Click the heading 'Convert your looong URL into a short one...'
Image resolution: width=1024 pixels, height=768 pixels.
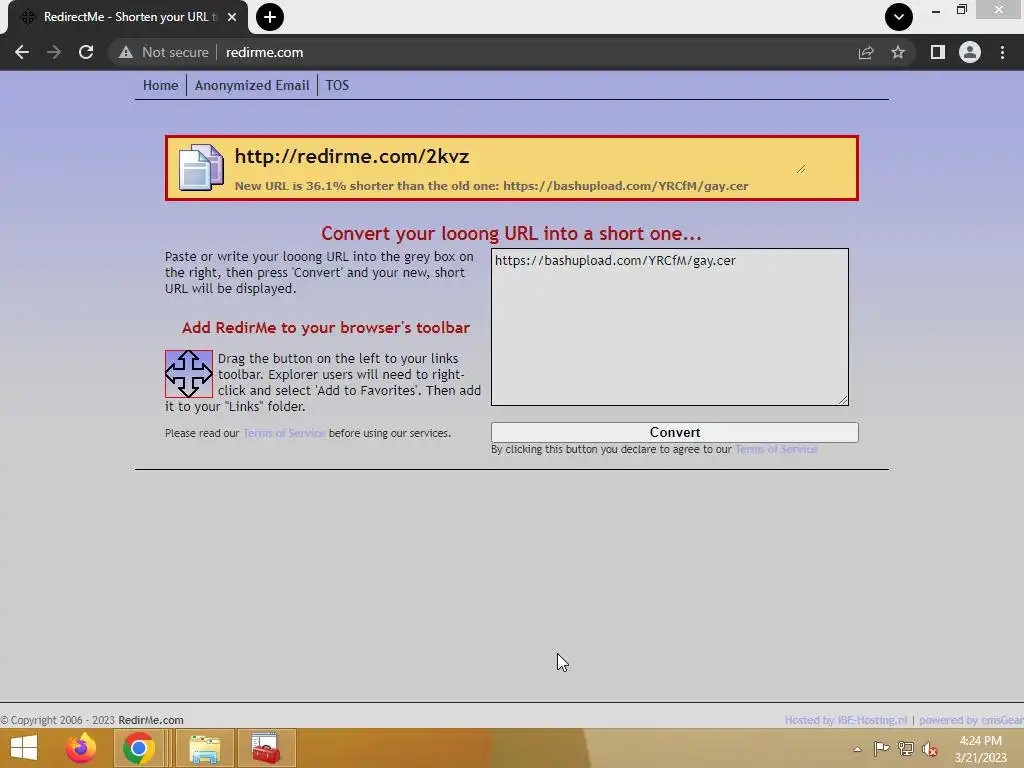coord(511,234)
